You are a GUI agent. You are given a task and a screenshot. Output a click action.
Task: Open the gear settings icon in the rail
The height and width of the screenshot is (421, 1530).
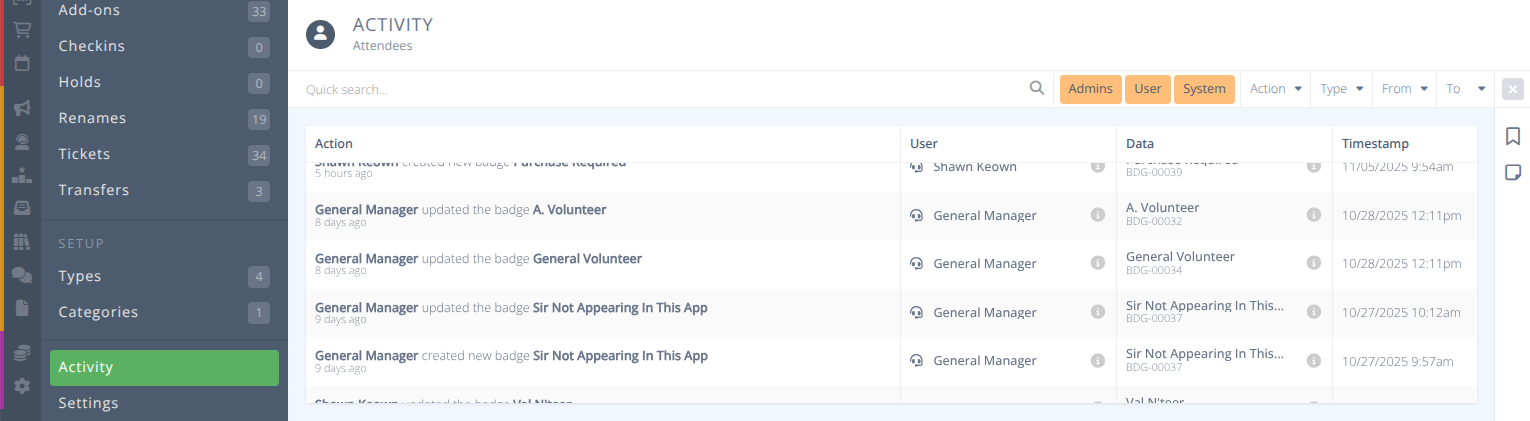21,386
